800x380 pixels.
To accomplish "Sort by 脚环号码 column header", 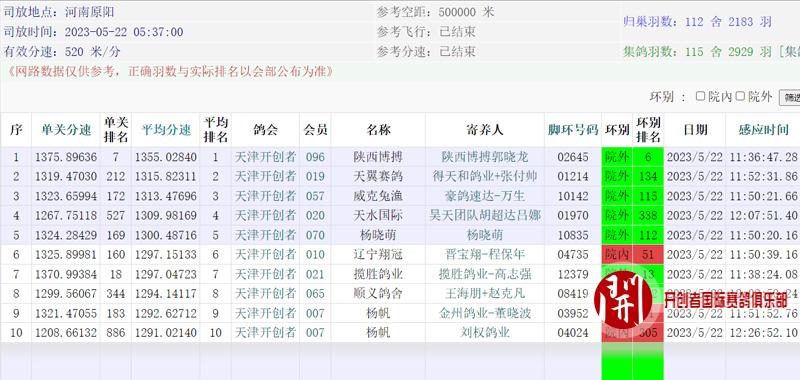I will point(573,130).
